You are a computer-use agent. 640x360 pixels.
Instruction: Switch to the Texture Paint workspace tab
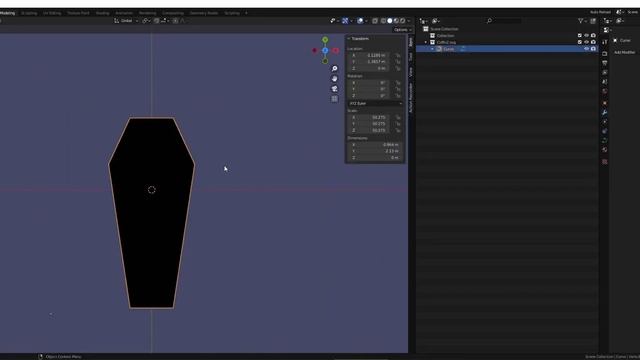point(78,13)
